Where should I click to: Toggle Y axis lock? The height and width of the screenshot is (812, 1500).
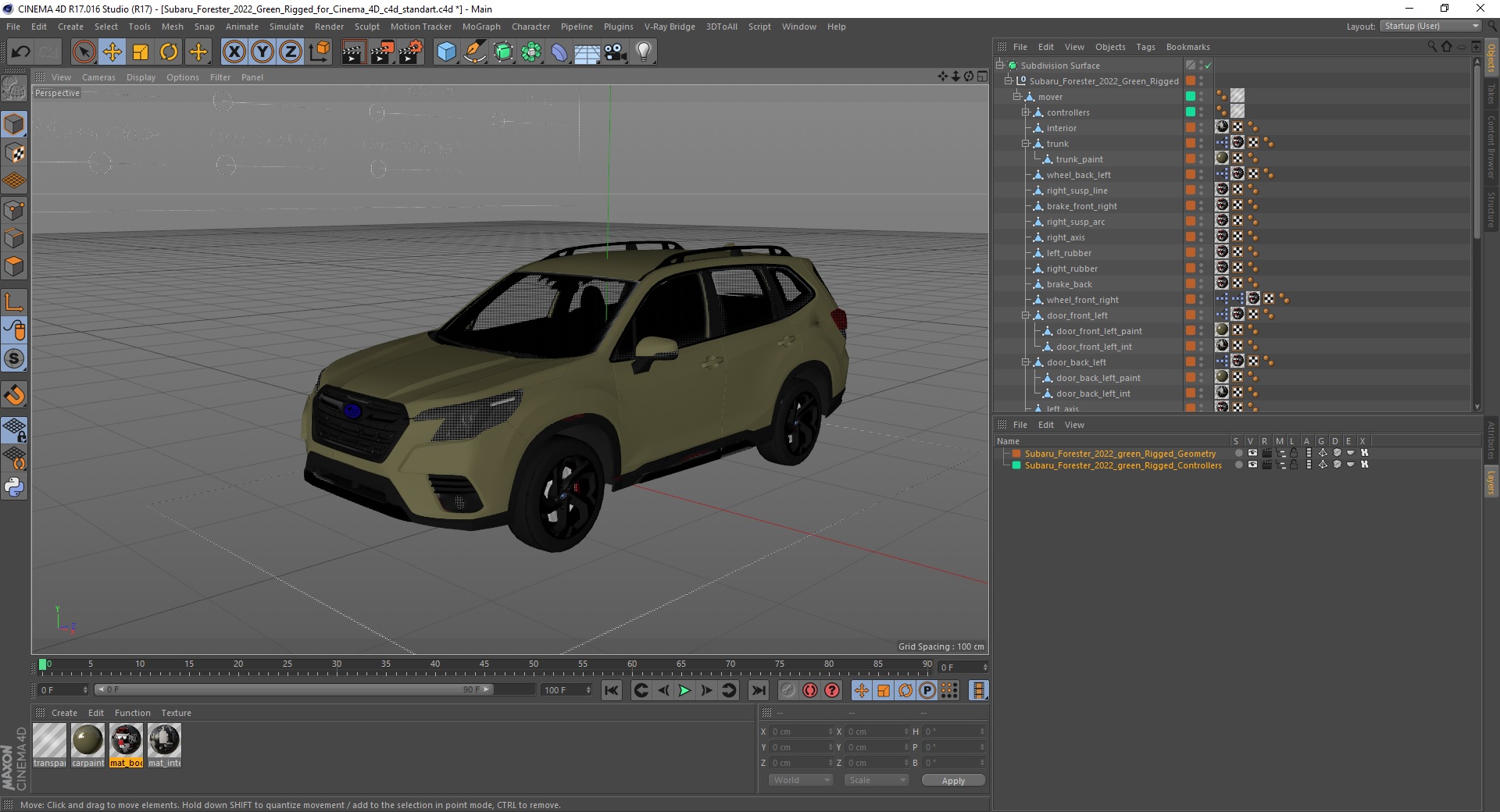262,52
